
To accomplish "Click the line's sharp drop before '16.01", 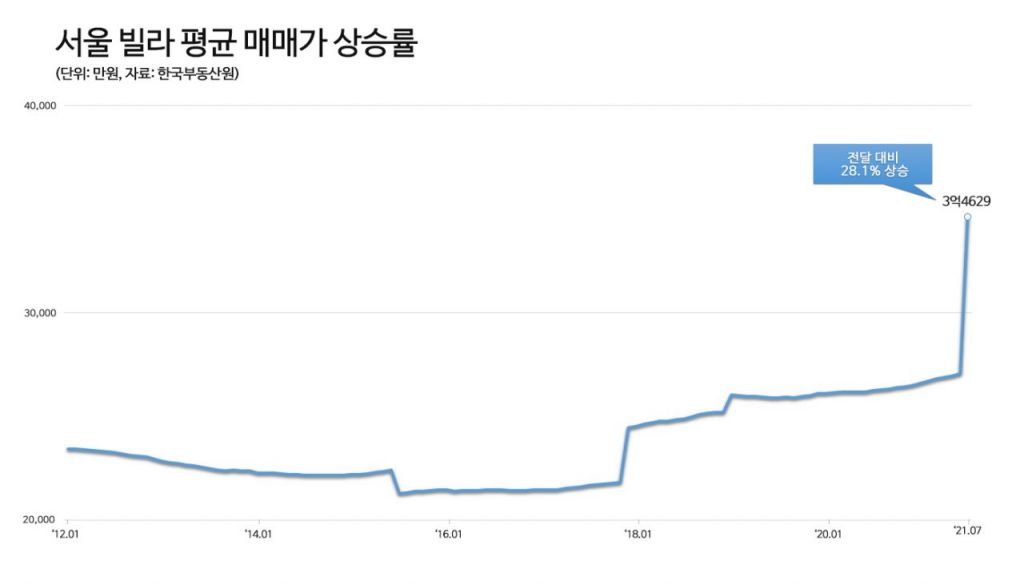I will [396, 482].
